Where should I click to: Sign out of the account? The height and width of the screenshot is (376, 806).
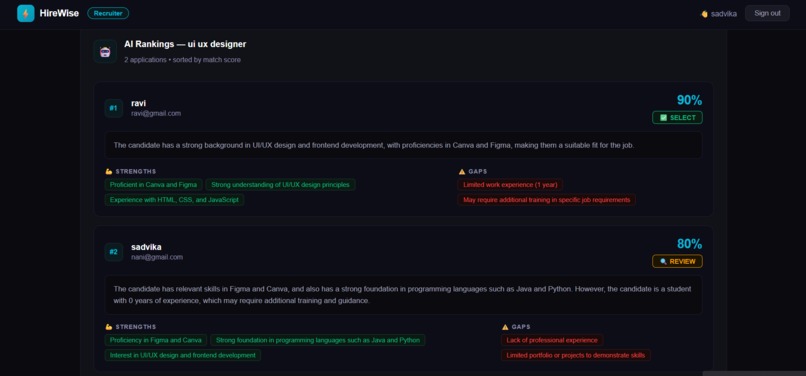767,13
